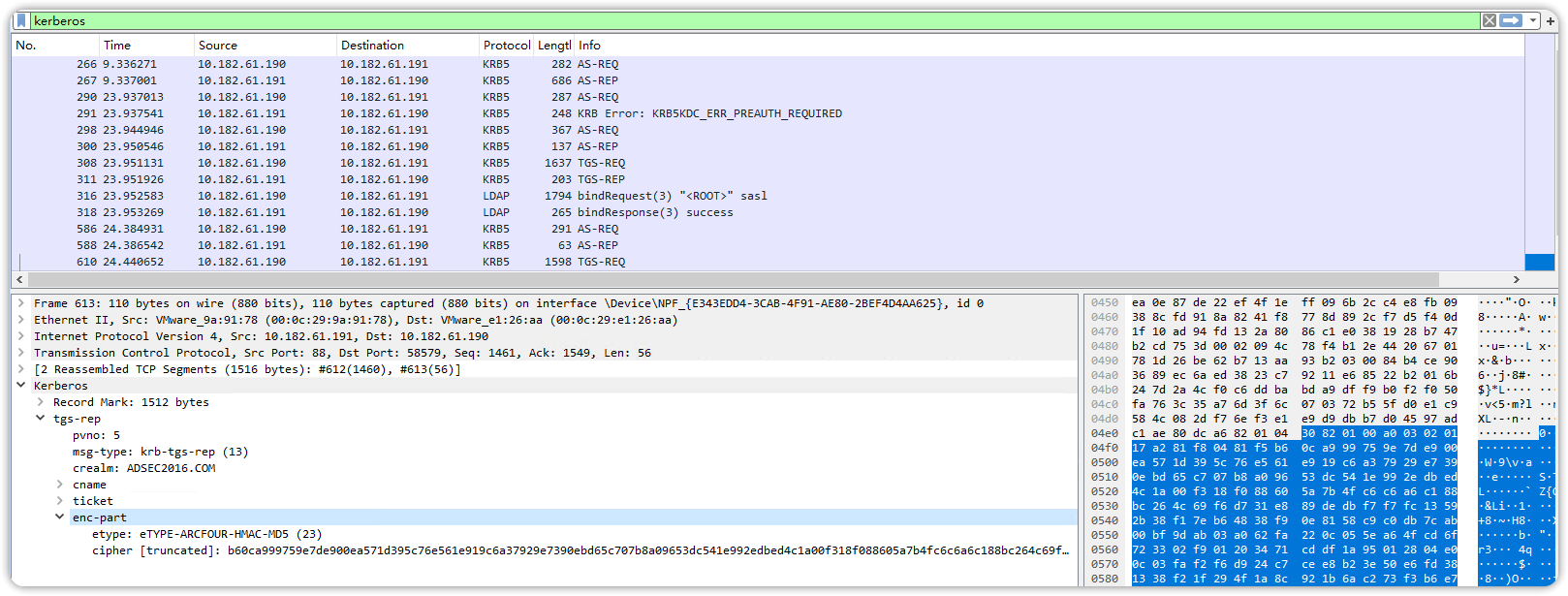Collapse the enc-part node
Image resolution: width=1568 pixels, height=596 pixels.
(x=59, y=518)
